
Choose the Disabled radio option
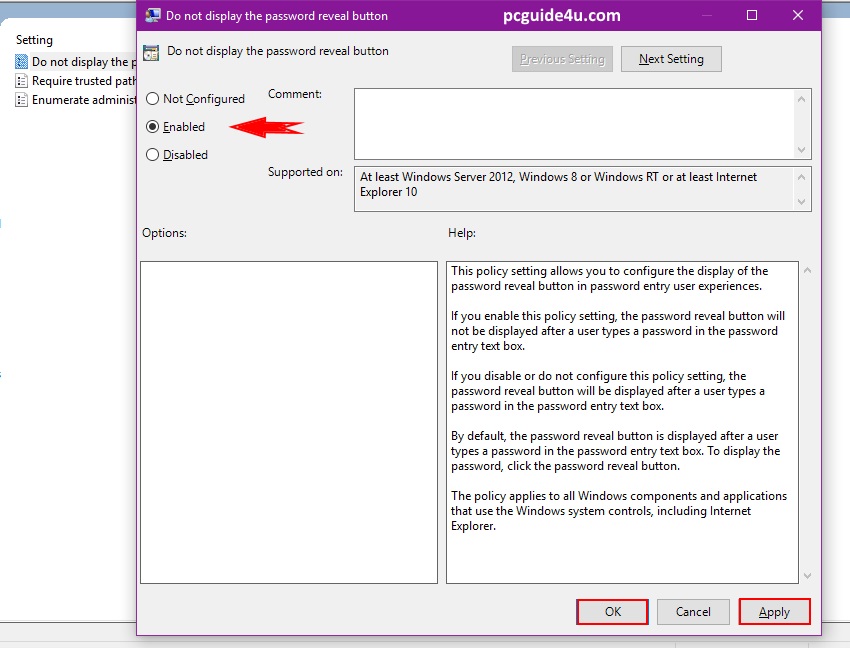click(x=152, y=155)
